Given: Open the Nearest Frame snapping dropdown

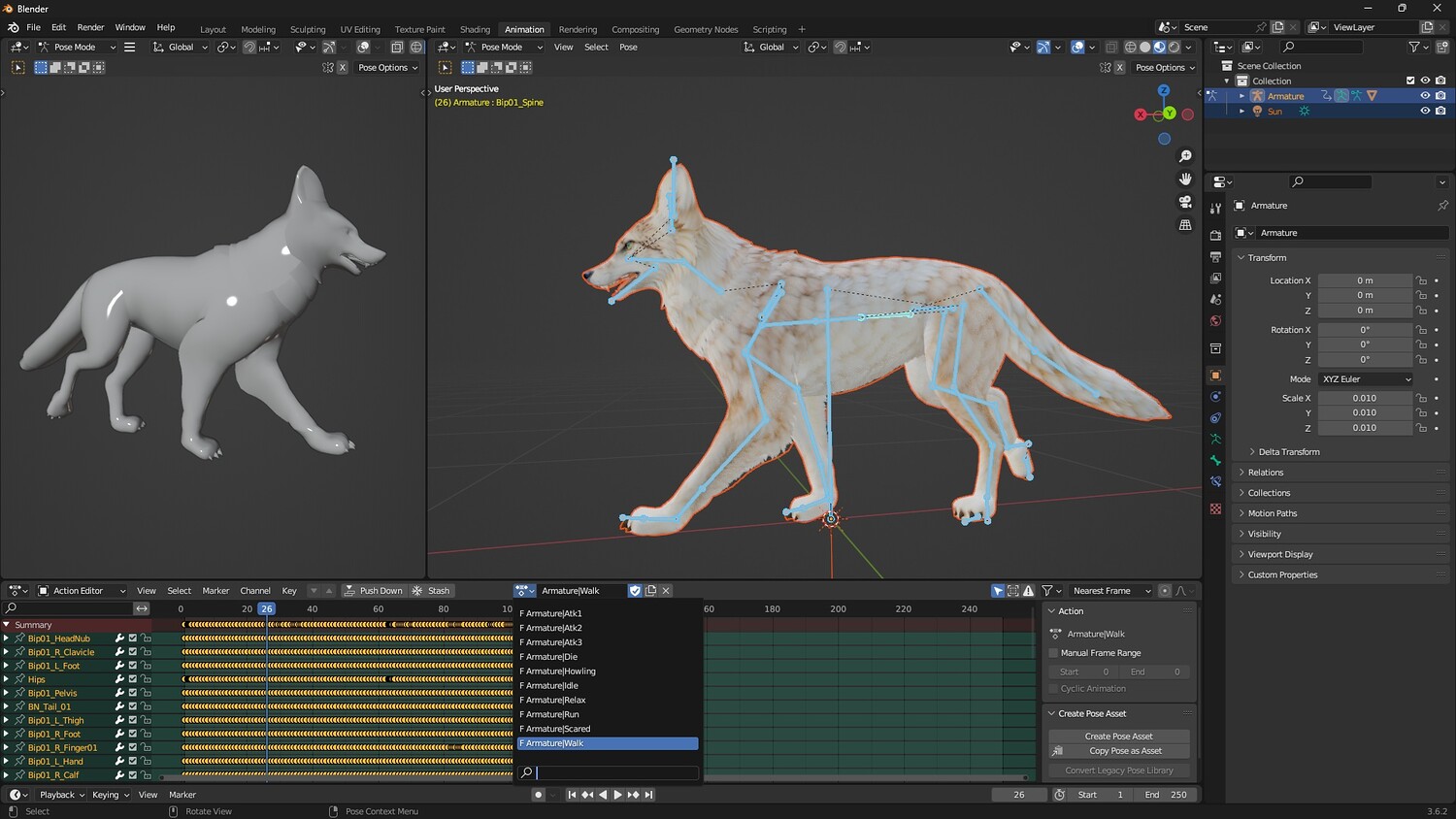Looking at the screenshot, I should point(1110,591).
